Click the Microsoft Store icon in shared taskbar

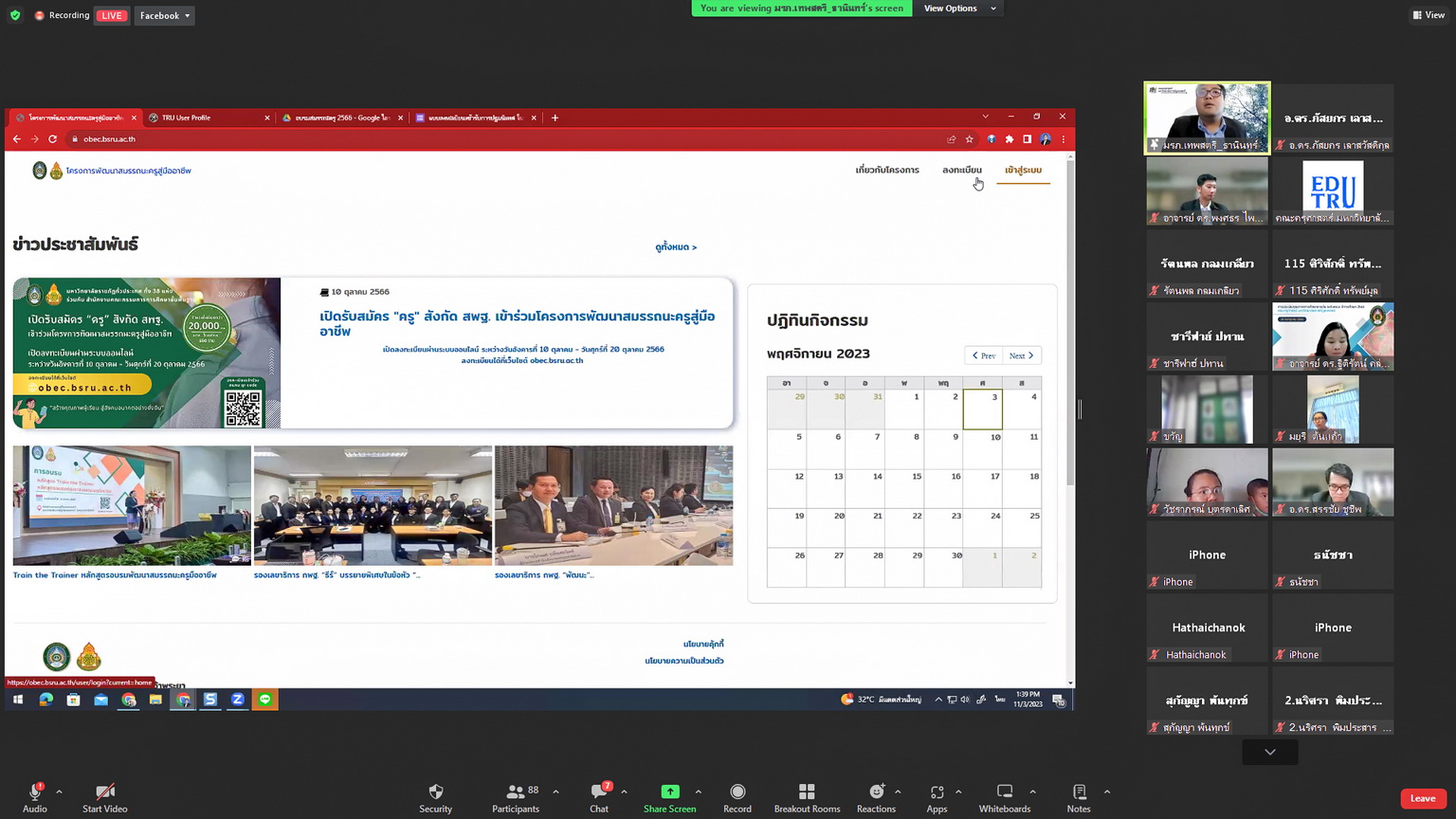tap(73, 700)
